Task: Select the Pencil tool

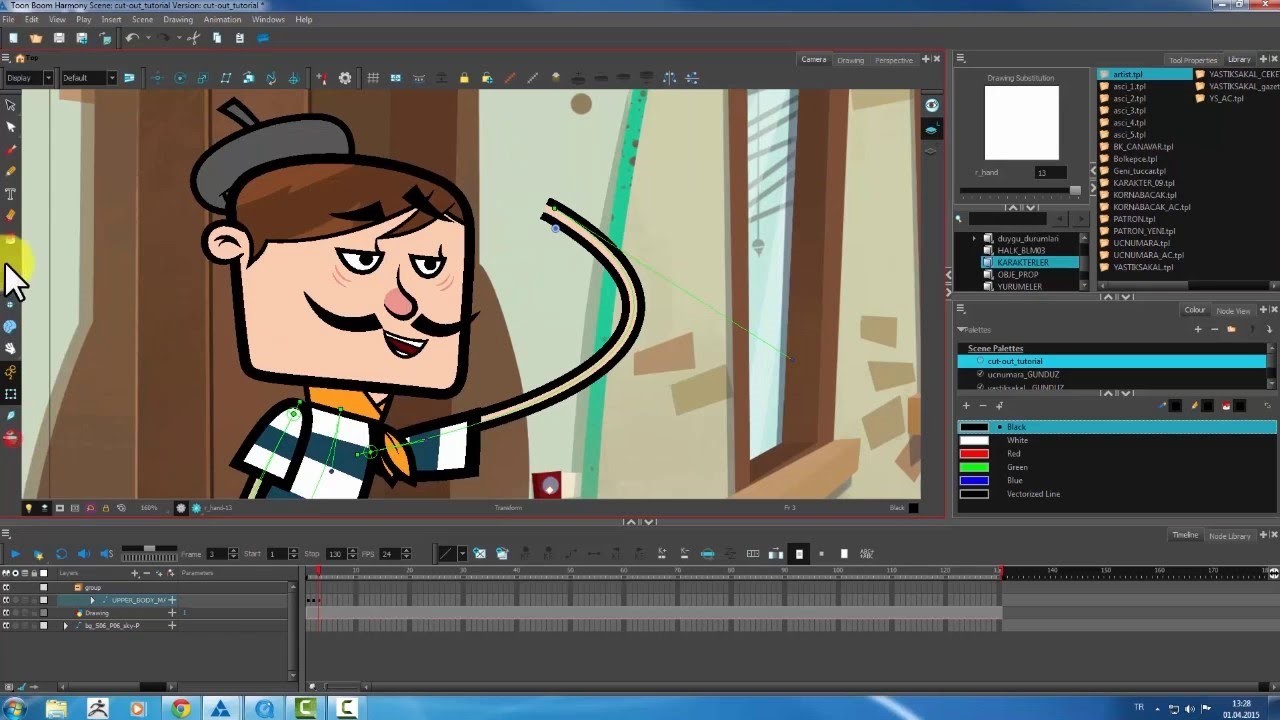Action: click(x=11, y=171)
